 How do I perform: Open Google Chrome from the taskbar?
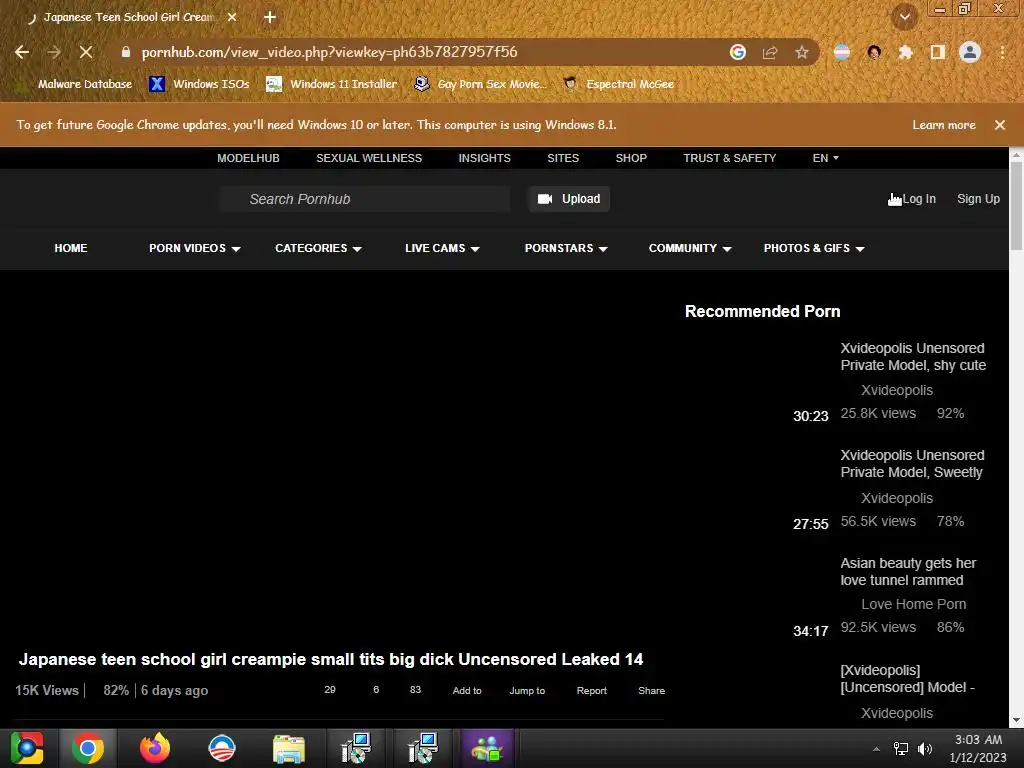click(88, 748)
